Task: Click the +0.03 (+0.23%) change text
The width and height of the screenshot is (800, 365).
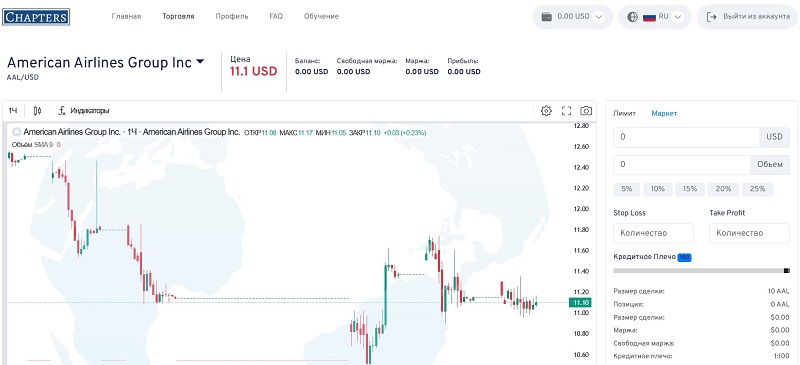Action: (x=405, y=133)
